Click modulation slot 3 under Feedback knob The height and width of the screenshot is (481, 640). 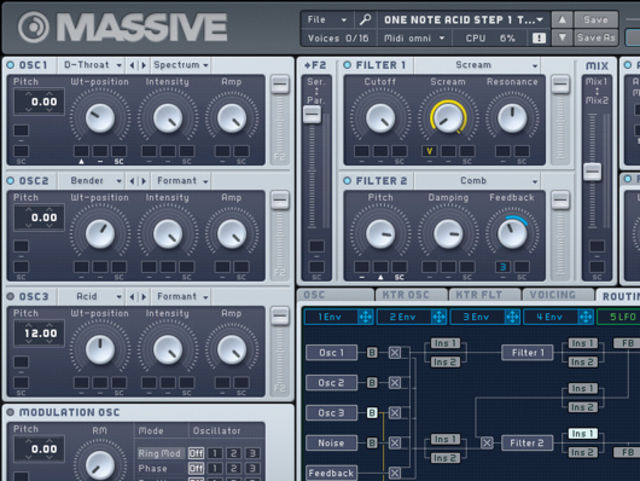point(503,267)
